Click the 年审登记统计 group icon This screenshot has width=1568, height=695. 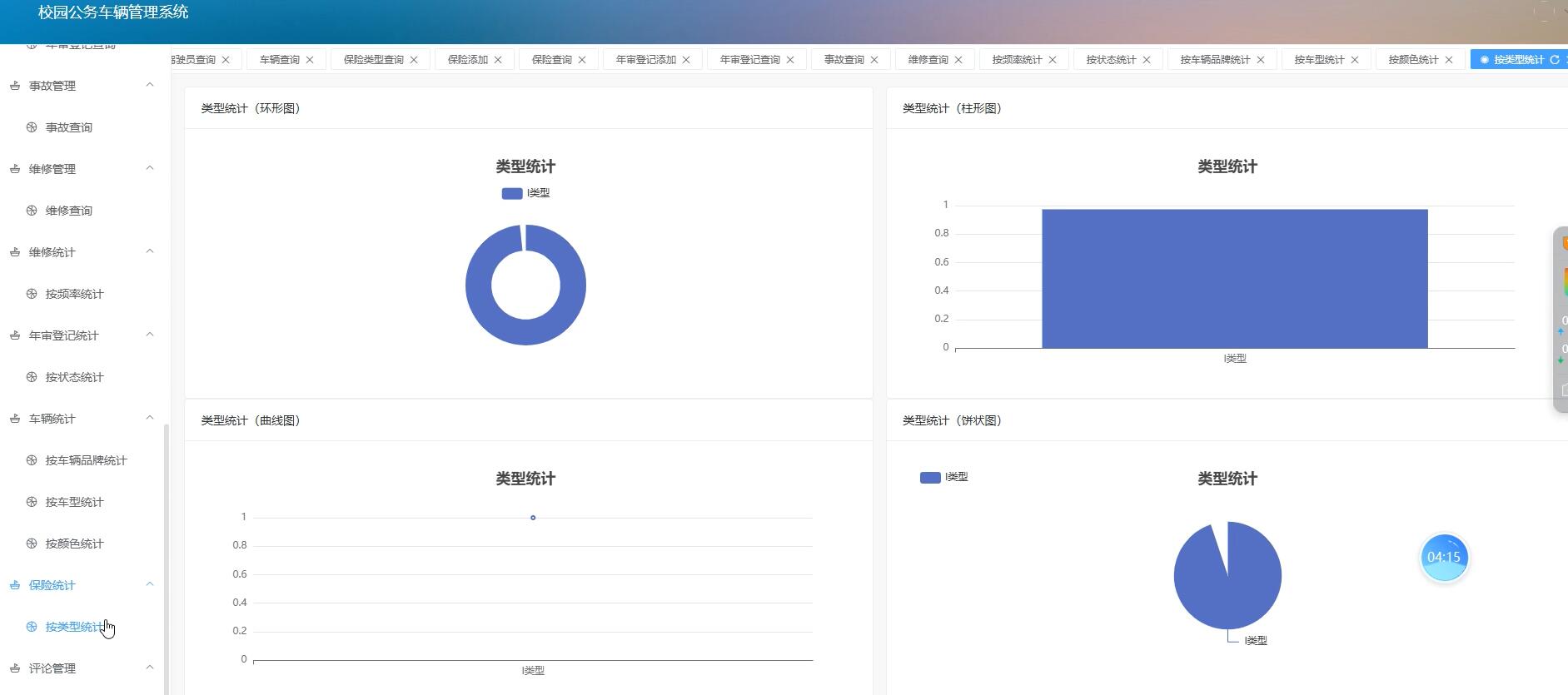(x=15, y=335)
